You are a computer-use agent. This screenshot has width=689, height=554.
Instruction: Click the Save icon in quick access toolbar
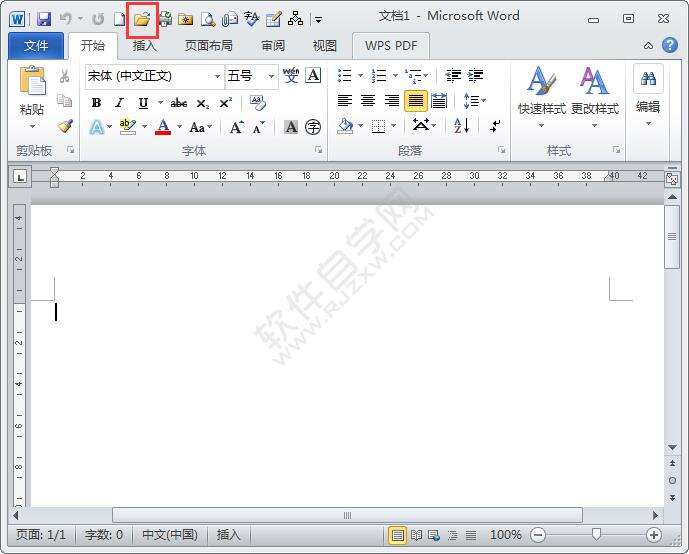(x=44, y=19)
